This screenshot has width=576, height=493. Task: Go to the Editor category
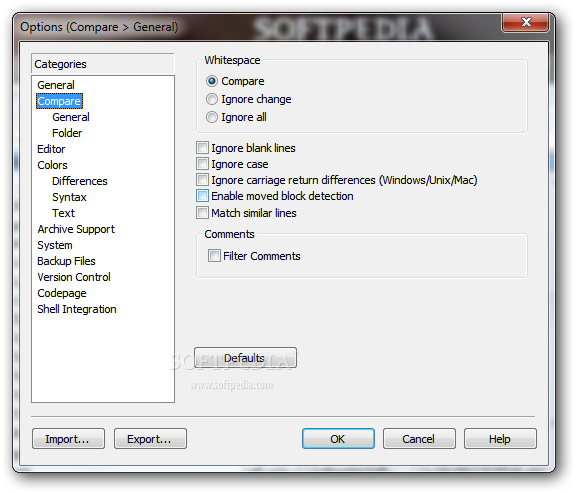tap(51, 149)
